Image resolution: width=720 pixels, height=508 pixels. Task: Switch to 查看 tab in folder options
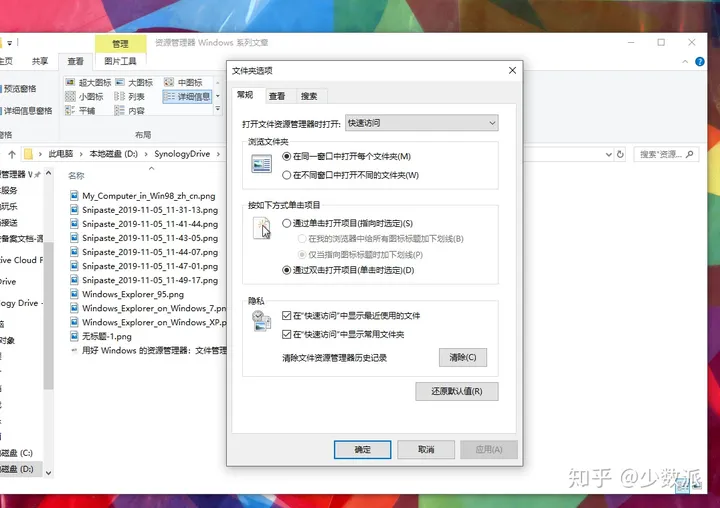pos(277,96)
